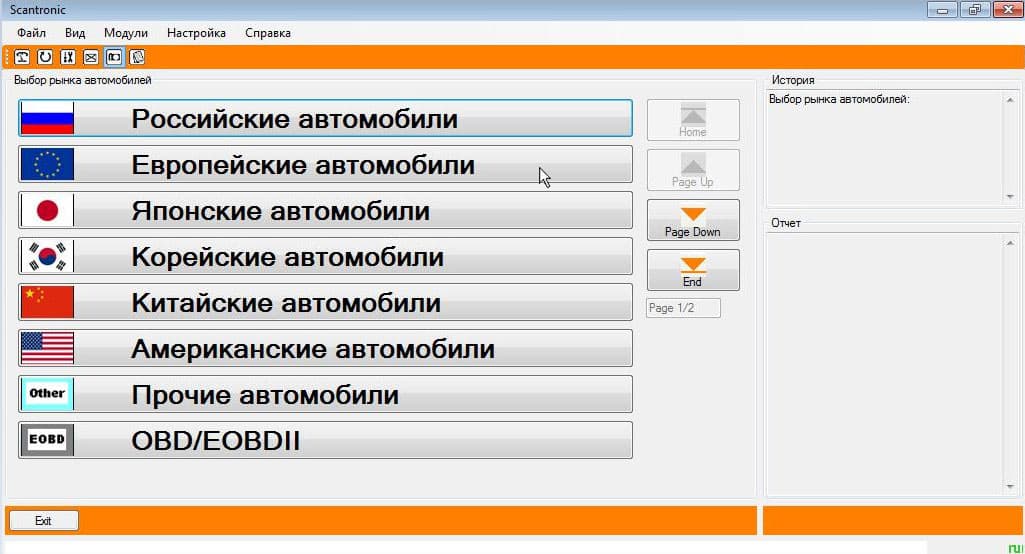The image size is (1025, 554).
Task: Click the phone/connection toolbar icon
Action: (22, 58)
